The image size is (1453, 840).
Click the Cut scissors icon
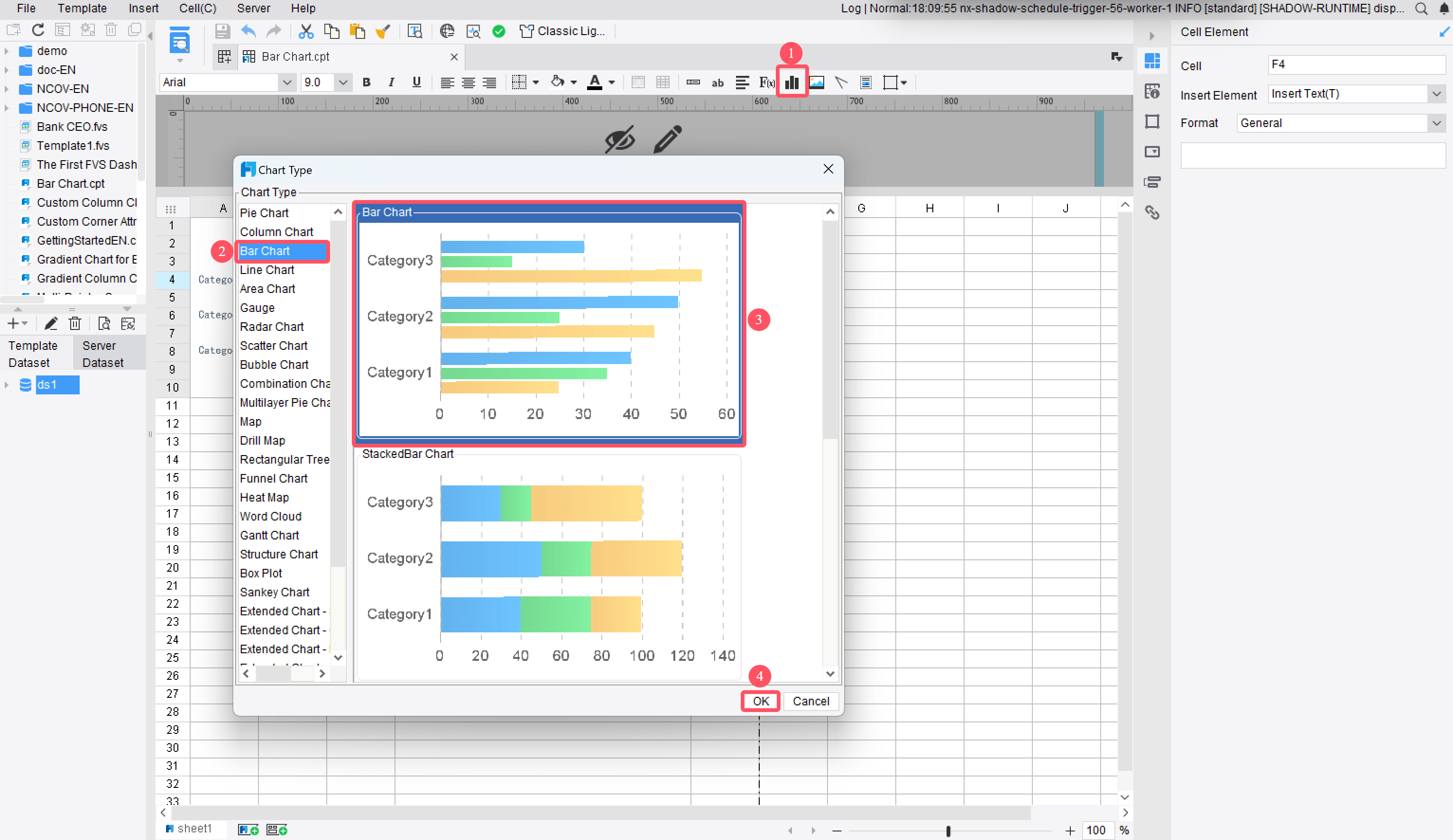click(x=305, y=31)
